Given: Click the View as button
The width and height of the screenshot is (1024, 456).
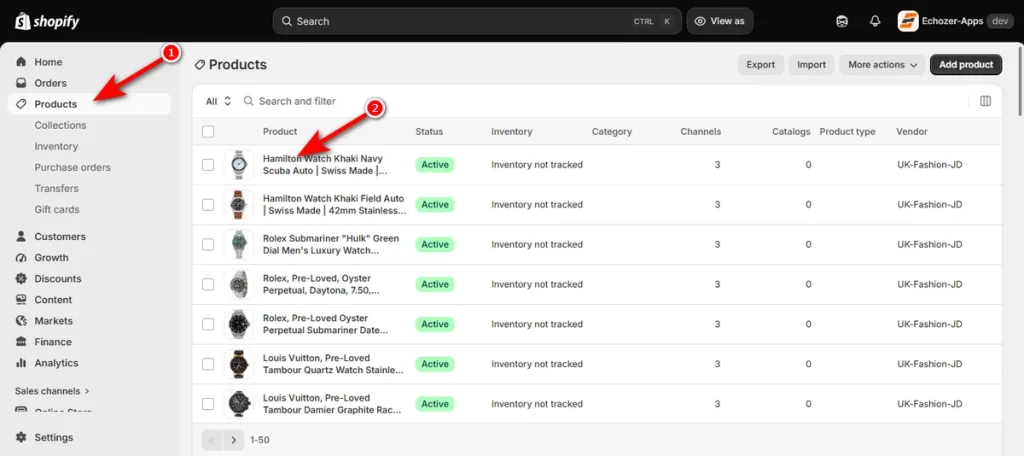Looking at the screenshot, I should click(720, 21).
